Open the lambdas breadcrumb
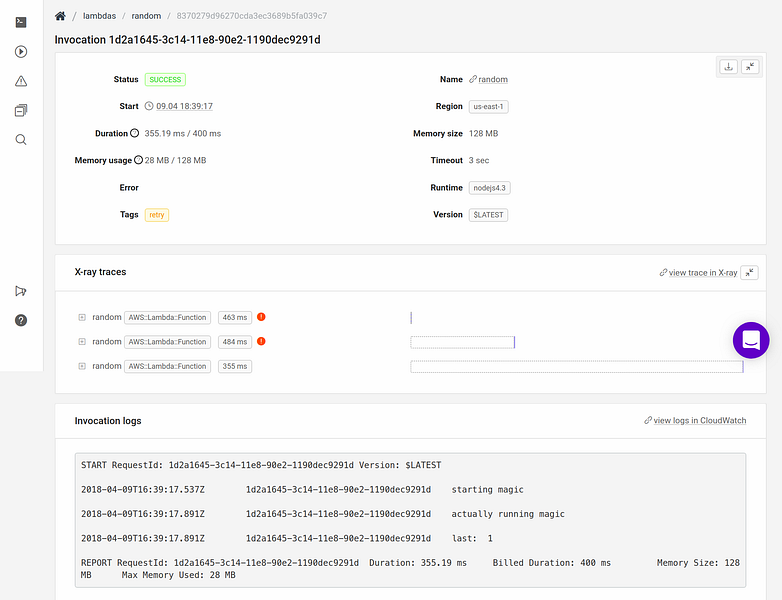The width and height of the screenshot is (782, 600). pos(99,16)
